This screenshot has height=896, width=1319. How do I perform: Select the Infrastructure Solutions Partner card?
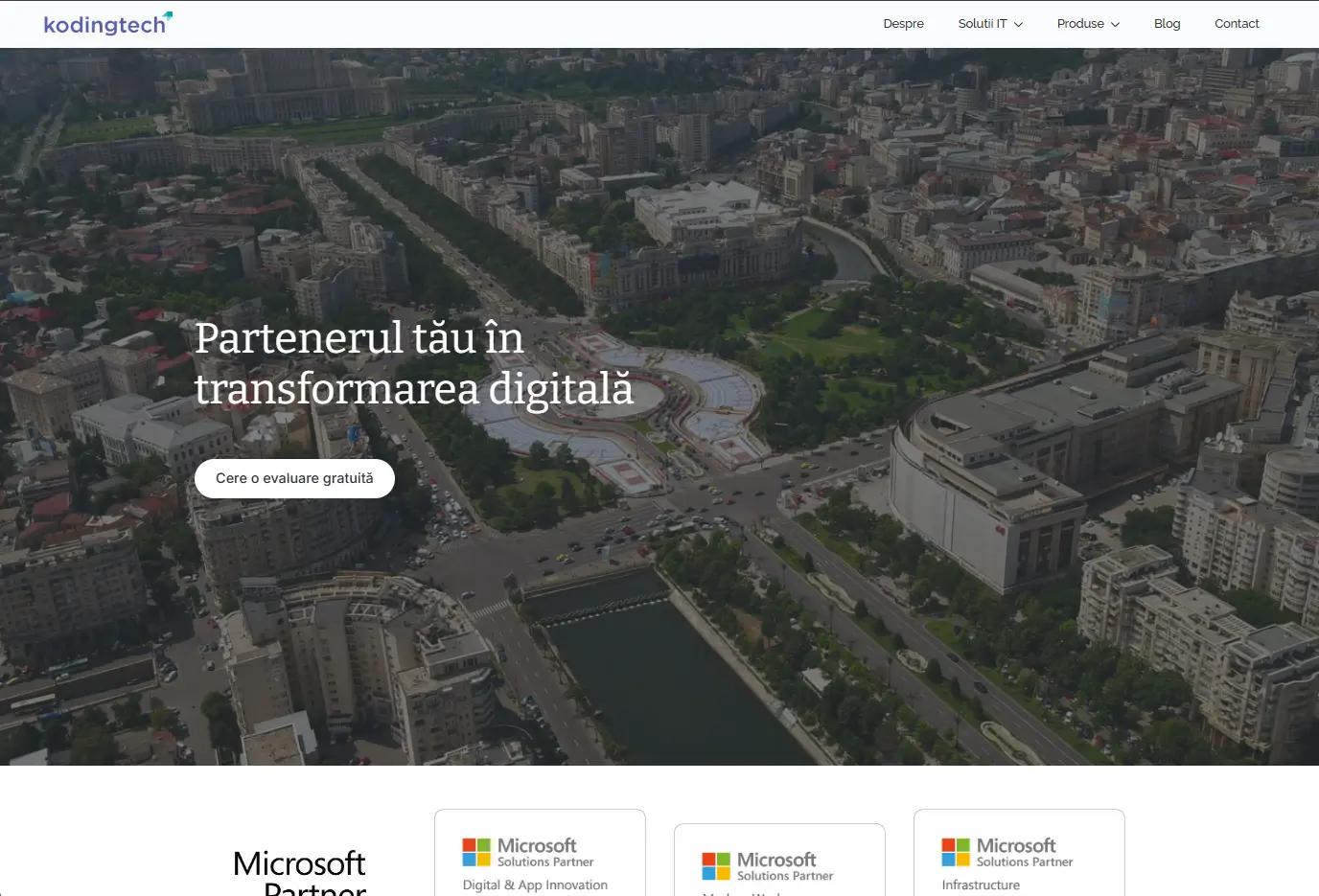(x=1019, y=853)
